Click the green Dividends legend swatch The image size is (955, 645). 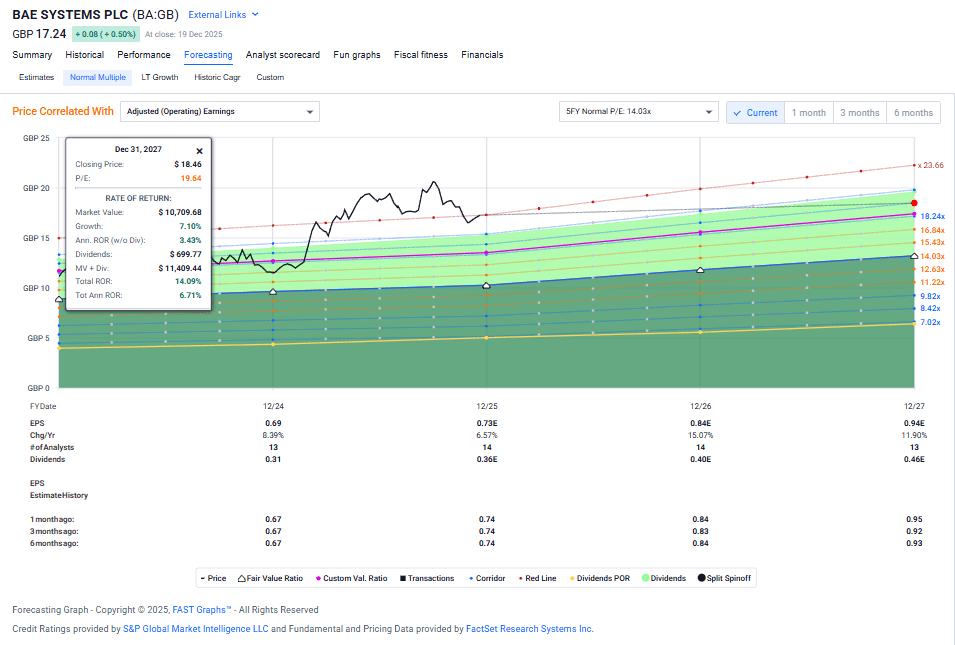[643, 578]
